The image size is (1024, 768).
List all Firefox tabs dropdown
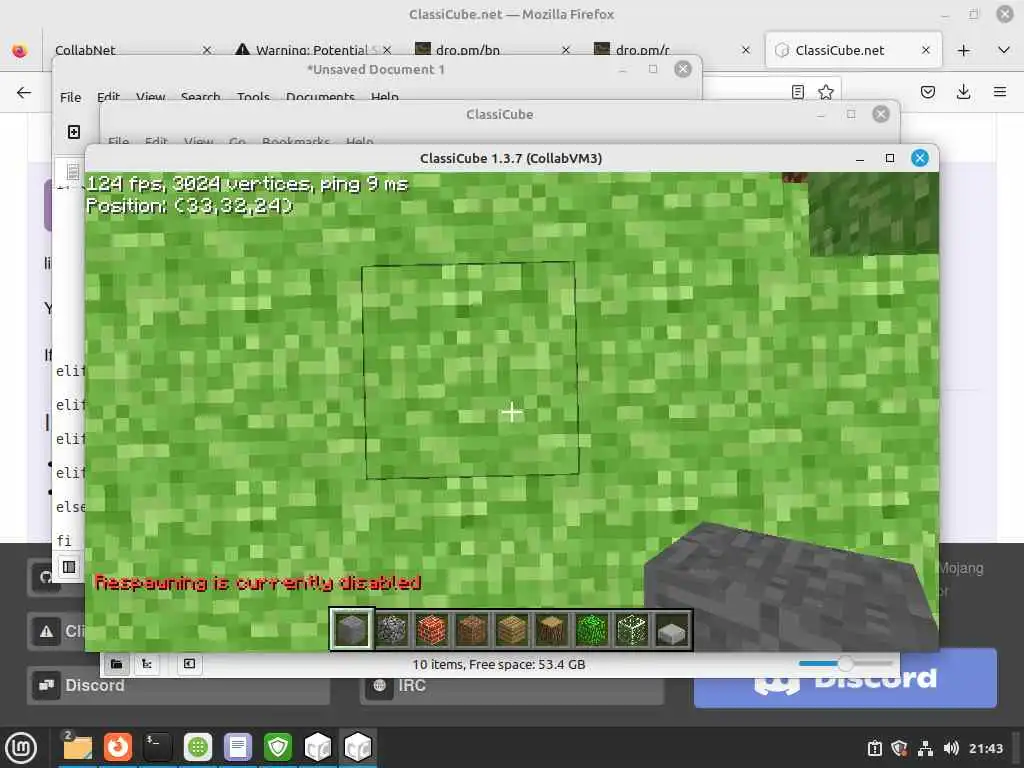(1004, 50)
